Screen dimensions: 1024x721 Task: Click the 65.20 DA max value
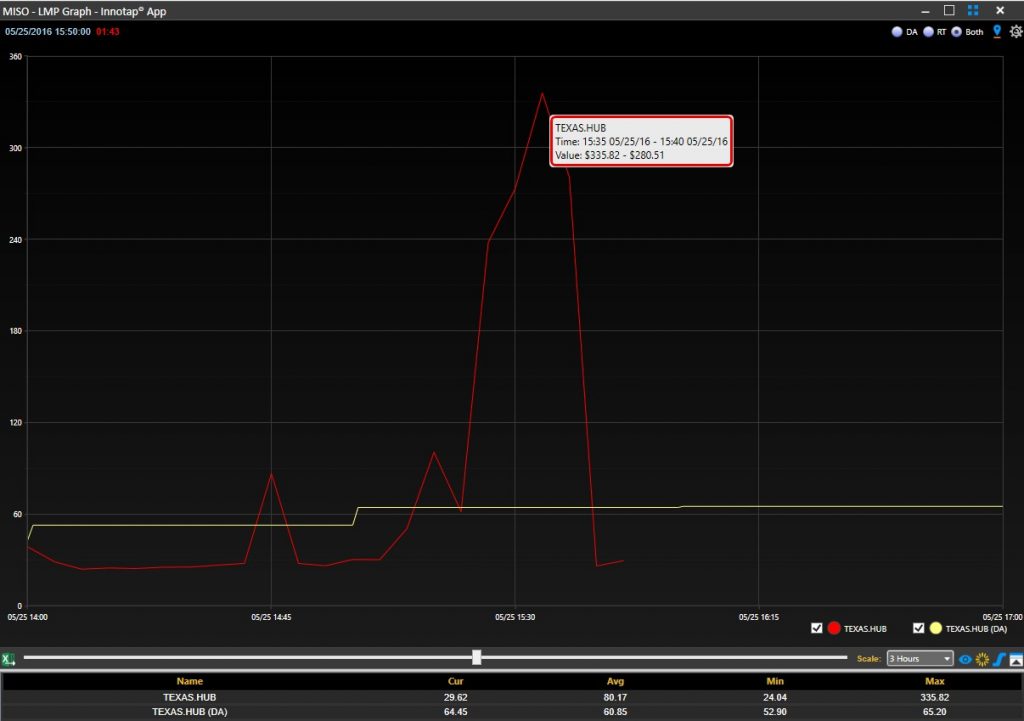click(935, 712)
